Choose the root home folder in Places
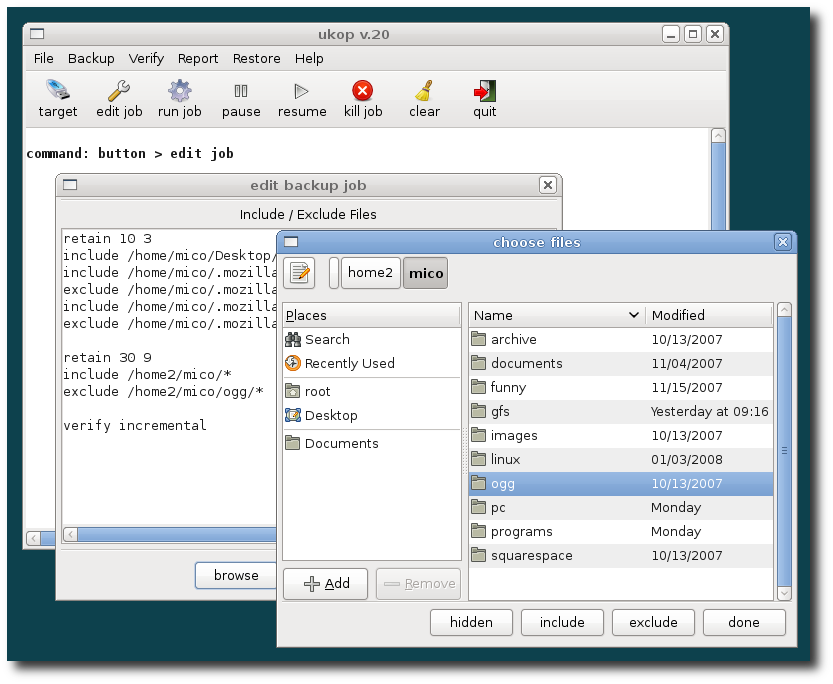Image resolution: width=833 pixels, height=684 pixels. pos(293,391)
